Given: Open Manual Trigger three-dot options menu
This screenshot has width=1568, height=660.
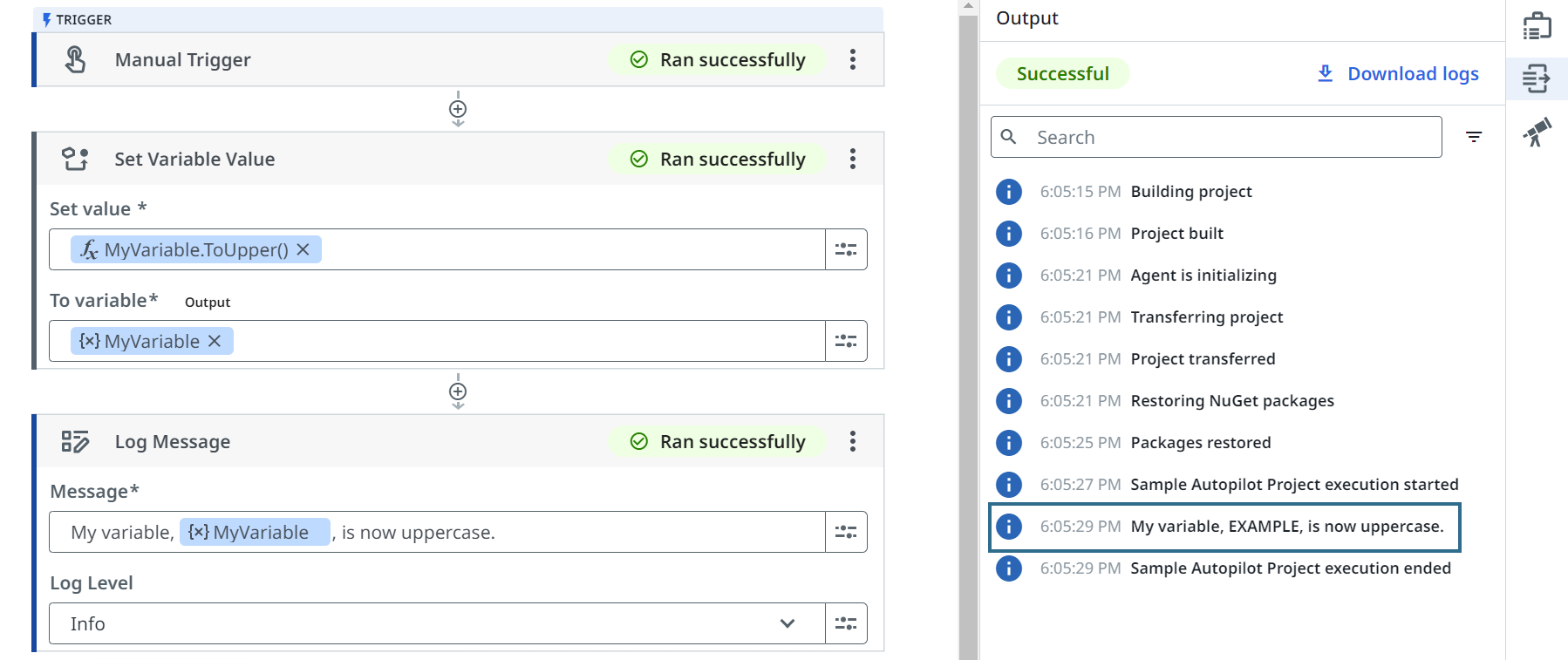Looking at the screenshot, I should [852, 59].
